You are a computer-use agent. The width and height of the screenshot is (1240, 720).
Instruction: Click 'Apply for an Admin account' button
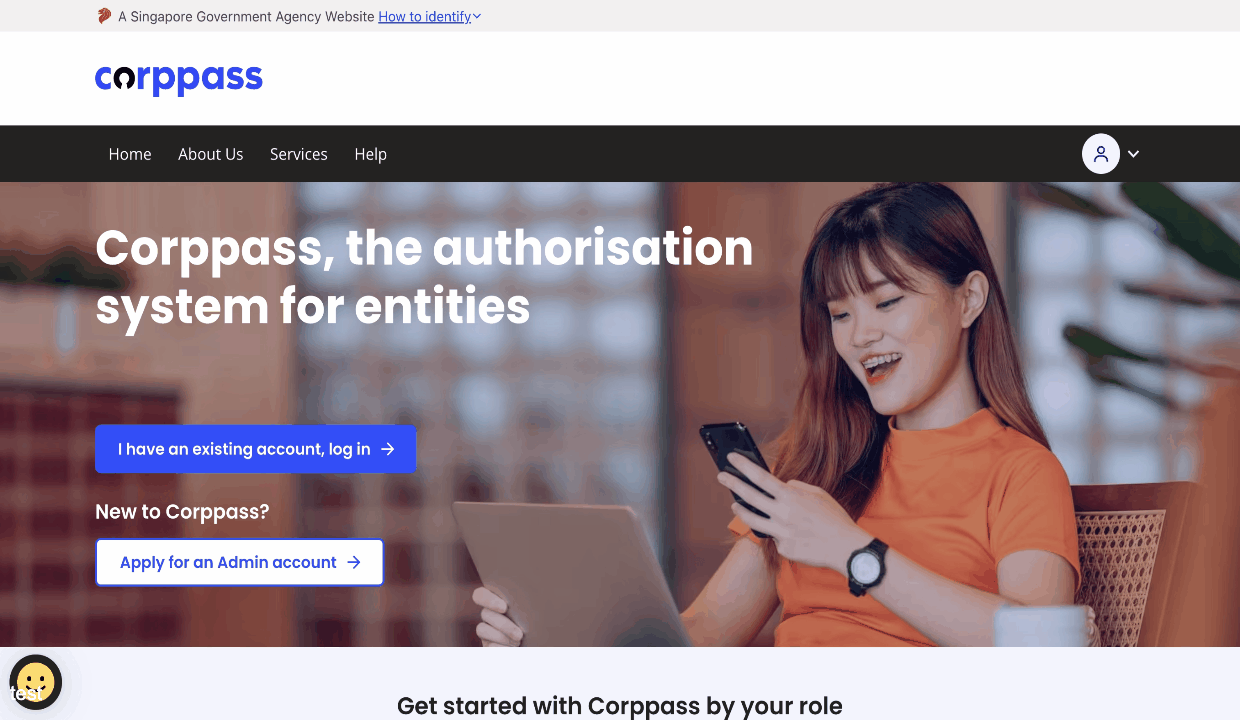pyautogui.click(x=239, y=562)
